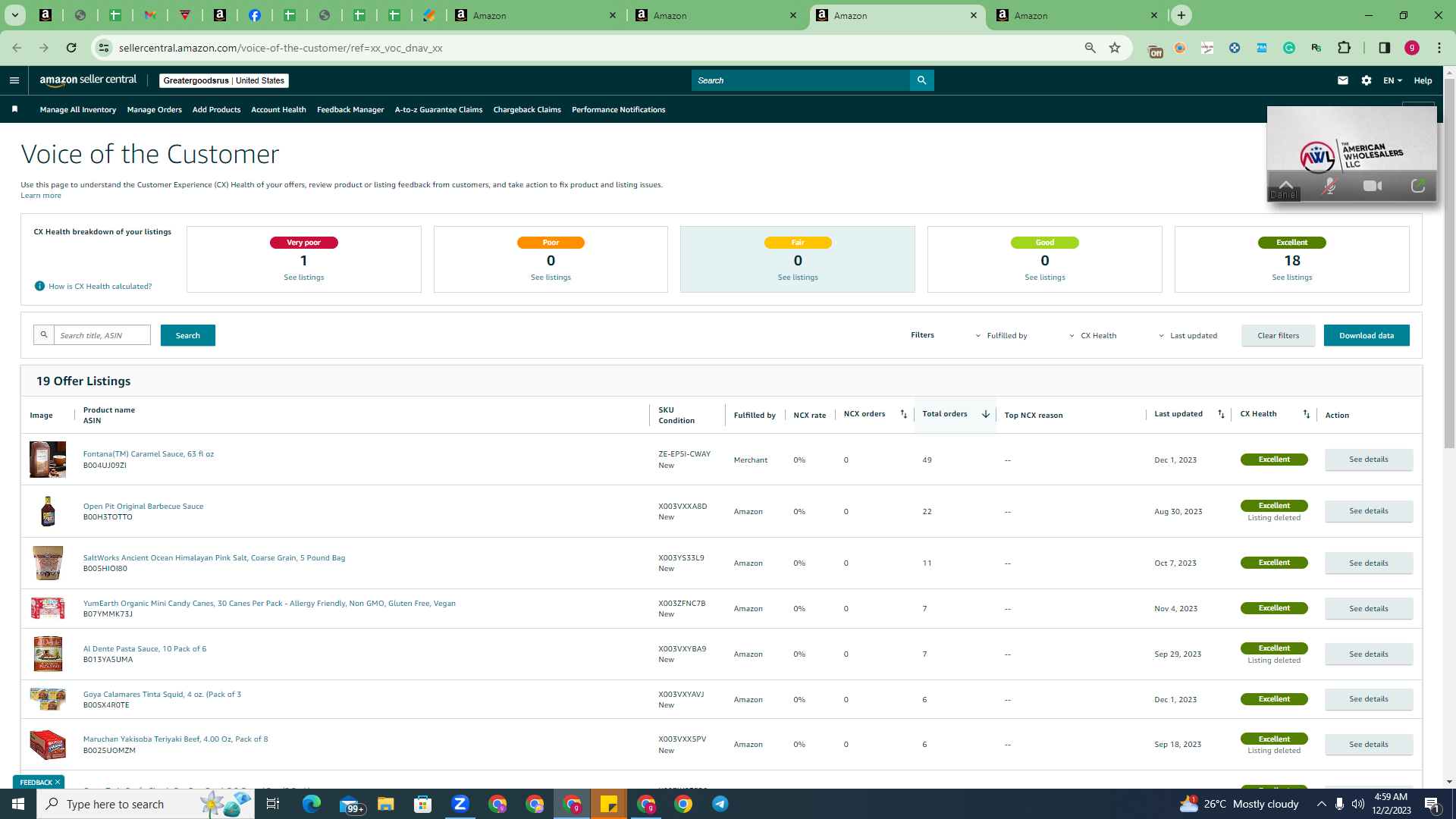This screenshot has width=1456, height=819.
Task: Open File Explorer from the taskbar
Action: pyautogui.click(x=386, y=804)
